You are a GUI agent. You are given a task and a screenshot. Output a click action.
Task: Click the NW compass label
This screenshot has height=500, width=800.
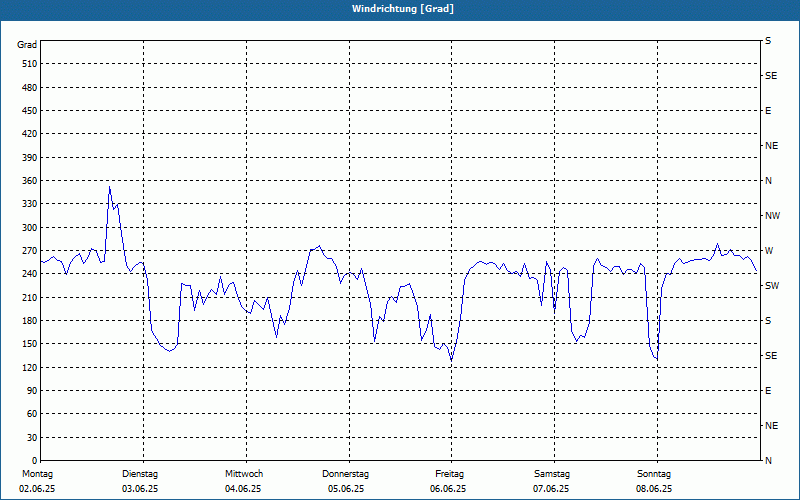[772, 216]
